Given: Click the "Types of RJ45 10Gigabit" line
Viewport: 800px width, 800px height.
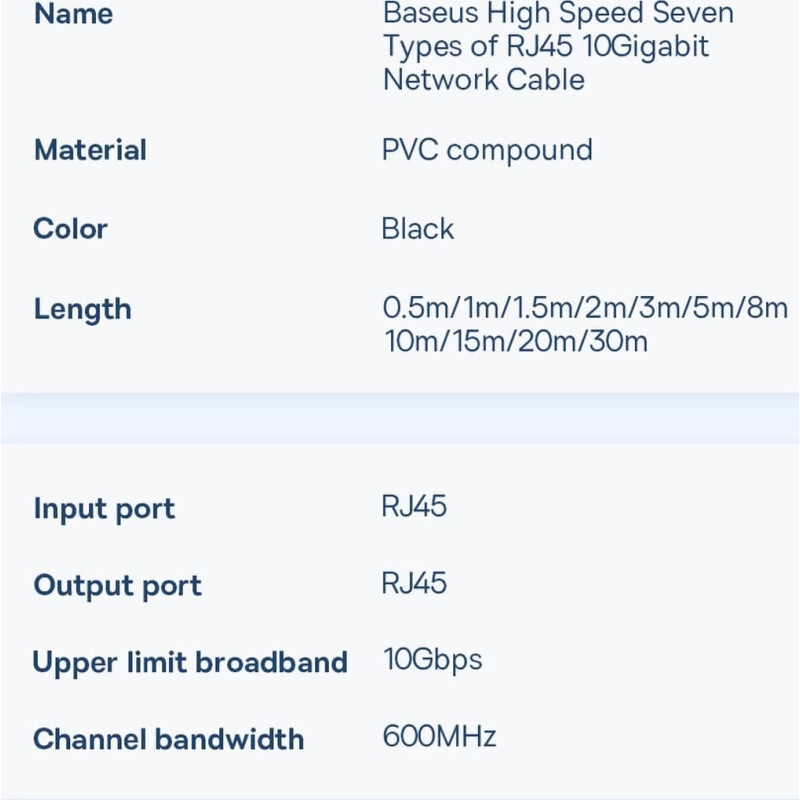Looking at the screenshot, I should [546, 47].
